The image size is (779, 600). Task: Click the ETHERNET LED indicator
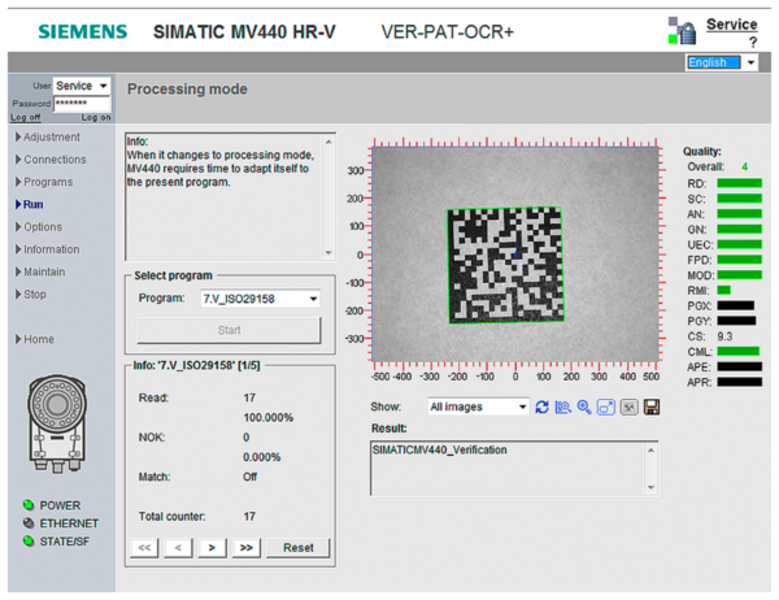29,523
